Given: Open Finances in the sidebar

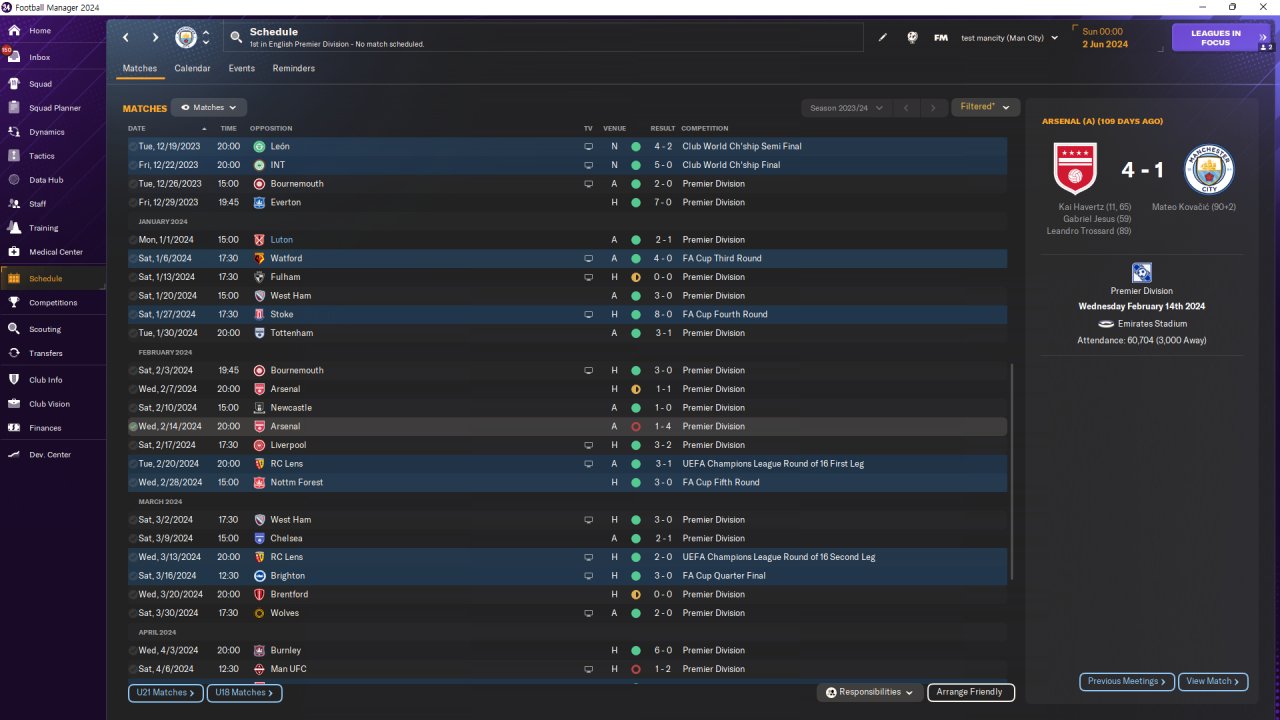Looking at the screenshot, I should [x=46, y=428].
